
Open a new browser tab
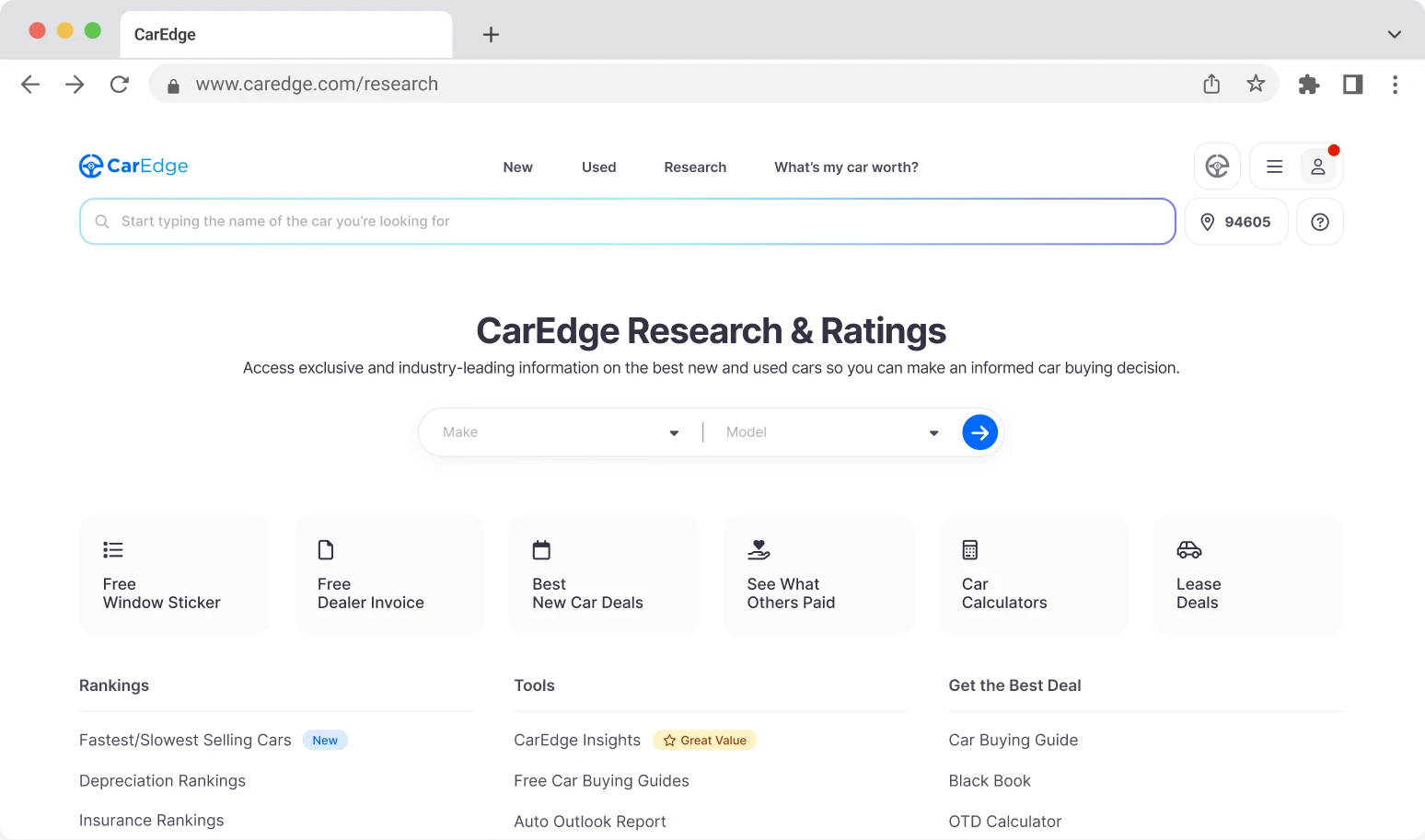coord(491,35)
